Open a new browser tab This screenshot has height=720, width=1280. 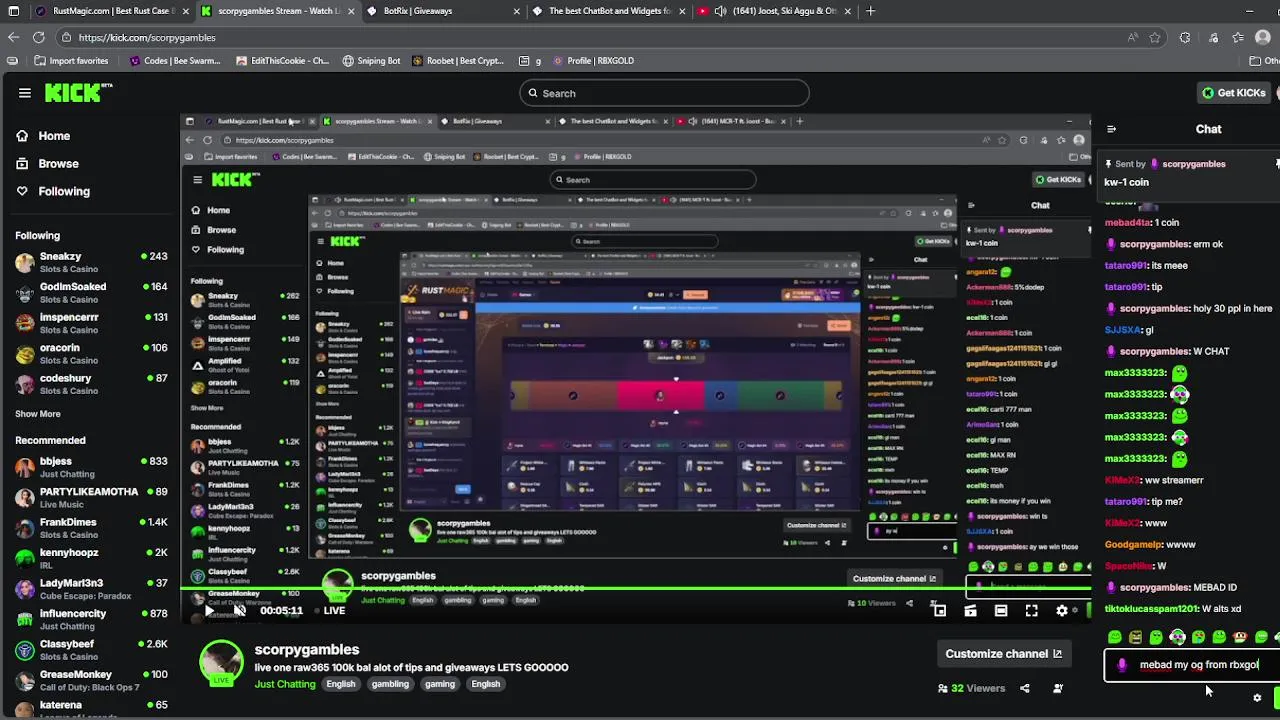[x=870, y=11]
